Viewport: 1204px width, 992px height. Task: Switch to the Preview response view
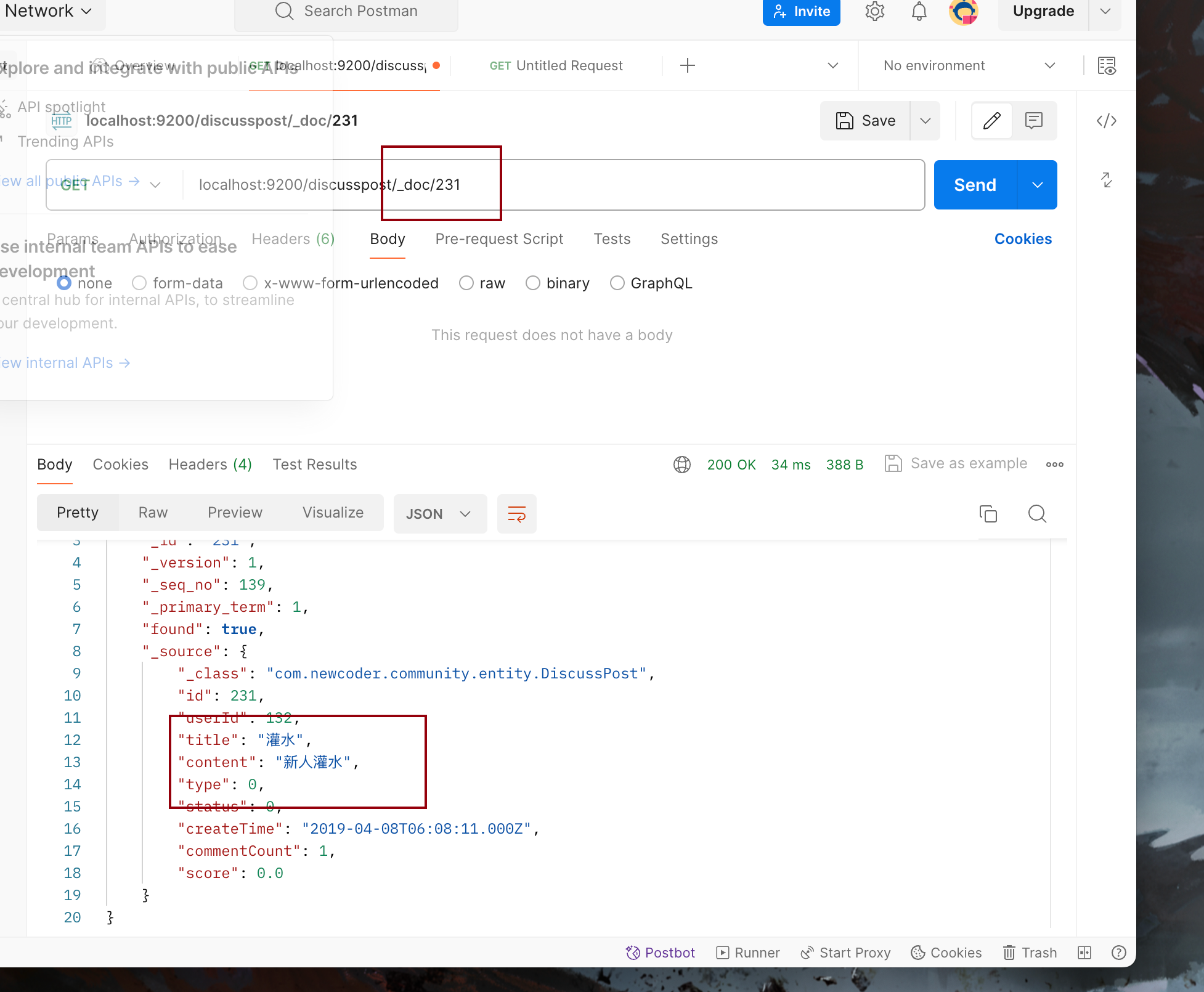click(x=235, y=513)
